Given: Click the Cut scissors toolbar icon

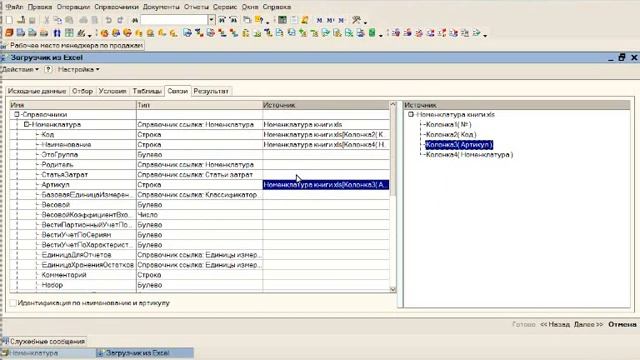Looking at the screenshot, I should click(x=47, y=20).
